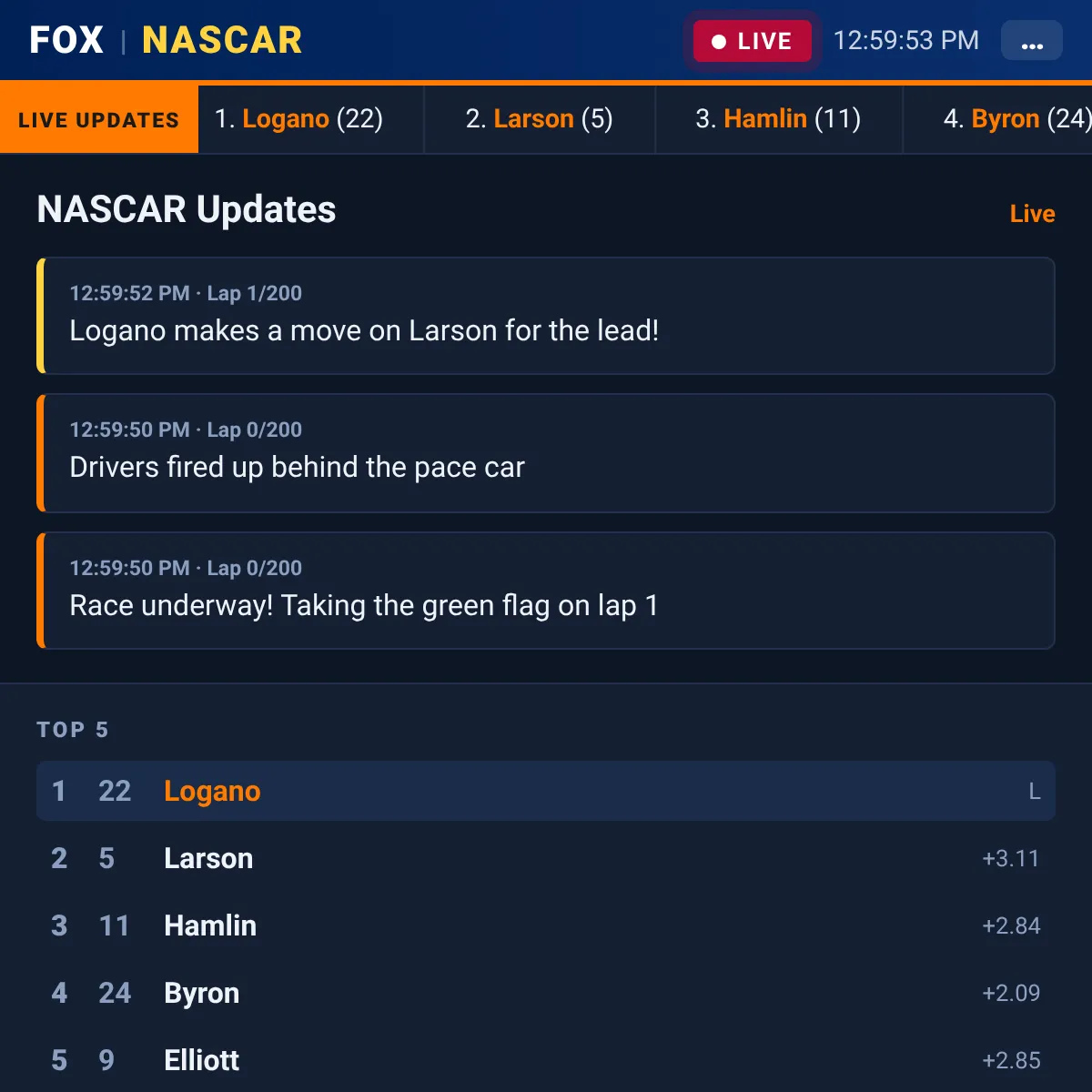Click the orange Live link beside NASCAR Updates
Screen dimensions: 1092x1092
tap(1032, 214)
